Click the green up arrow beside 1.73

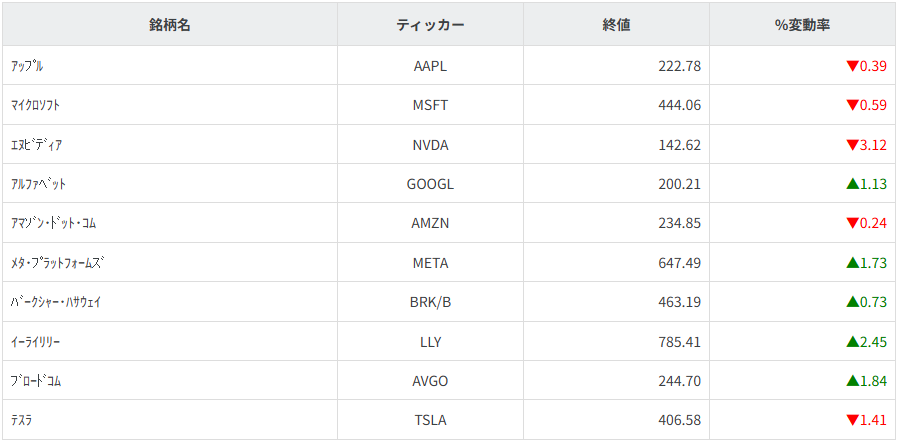(852, 263)
